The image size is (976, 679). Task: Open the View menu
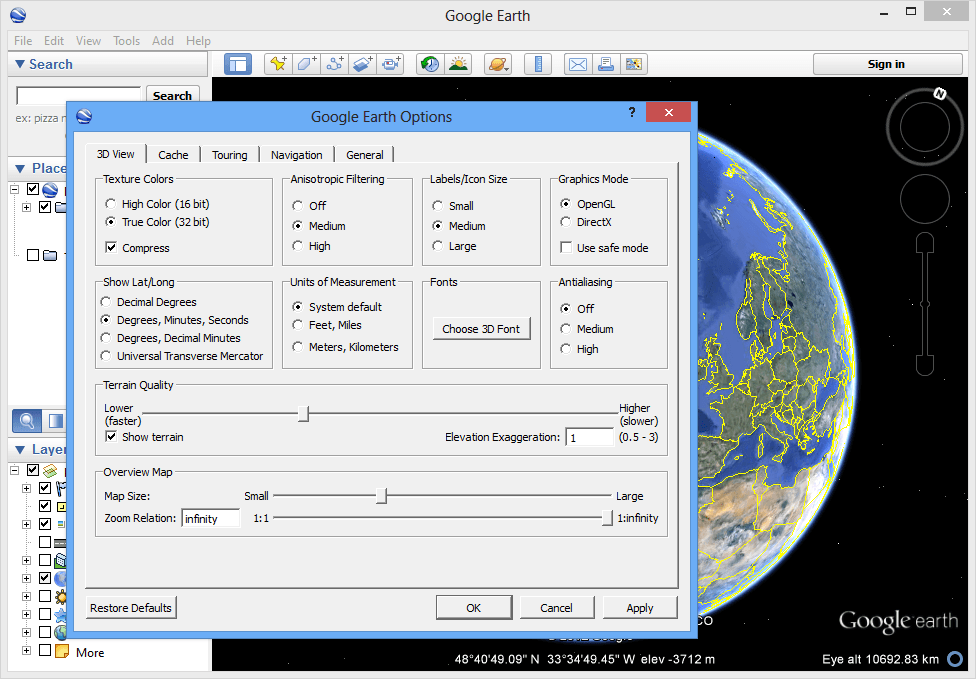point(88,40)
